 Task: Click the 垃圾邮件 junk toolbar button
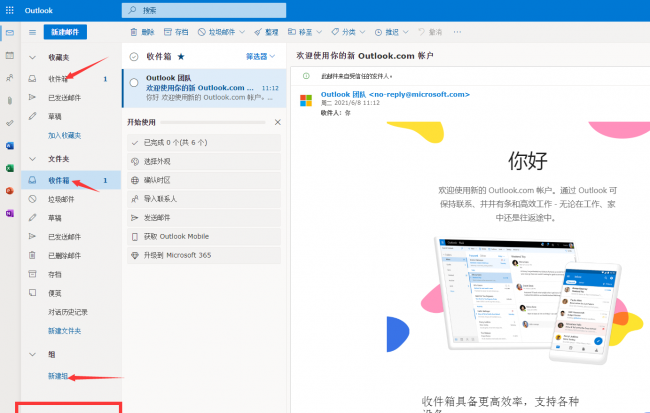tap(217, 32)
